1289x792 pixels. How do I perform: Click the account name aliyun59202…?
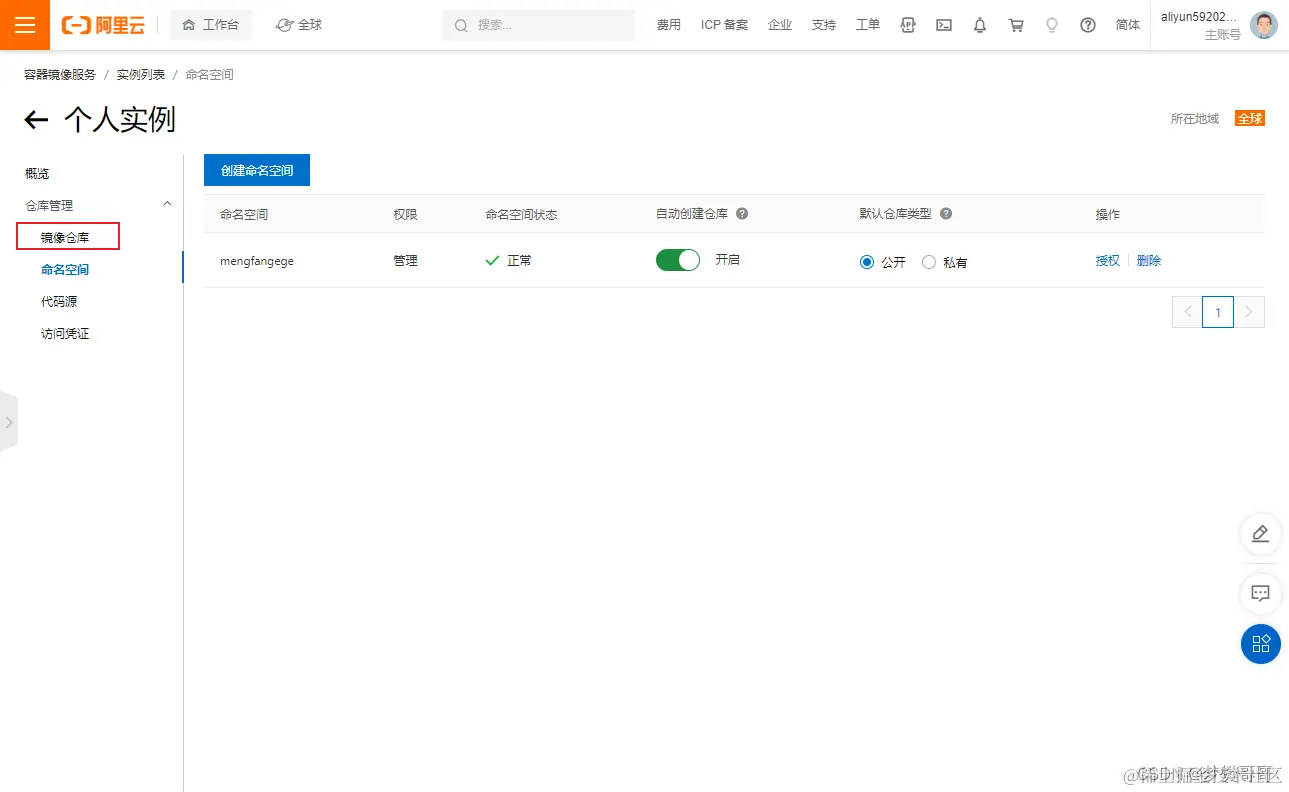(x=1200, y=17)
